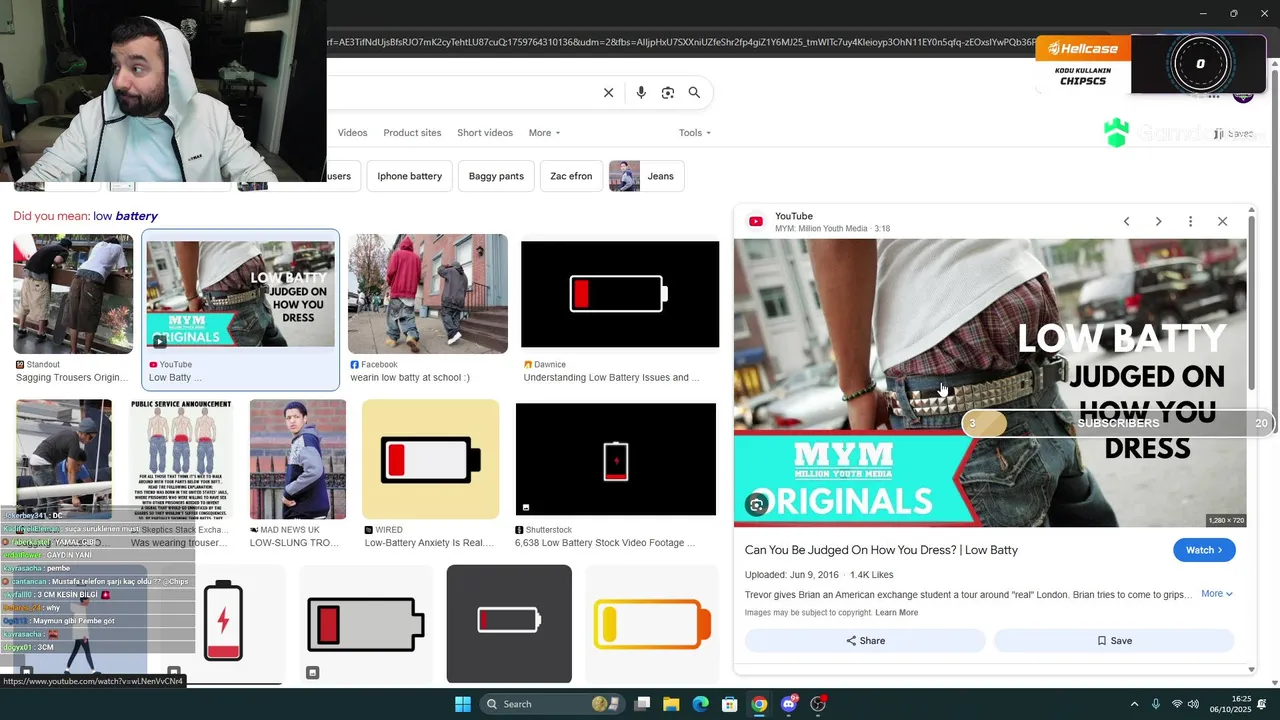Open volume control tray icon

1193,704
